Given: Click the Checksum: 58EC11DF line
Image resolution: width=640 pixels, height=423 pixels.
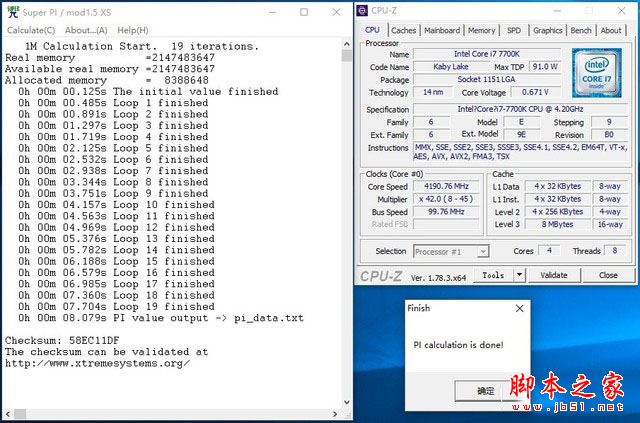Looking at the screenshot, I should (x=62, y=340).
